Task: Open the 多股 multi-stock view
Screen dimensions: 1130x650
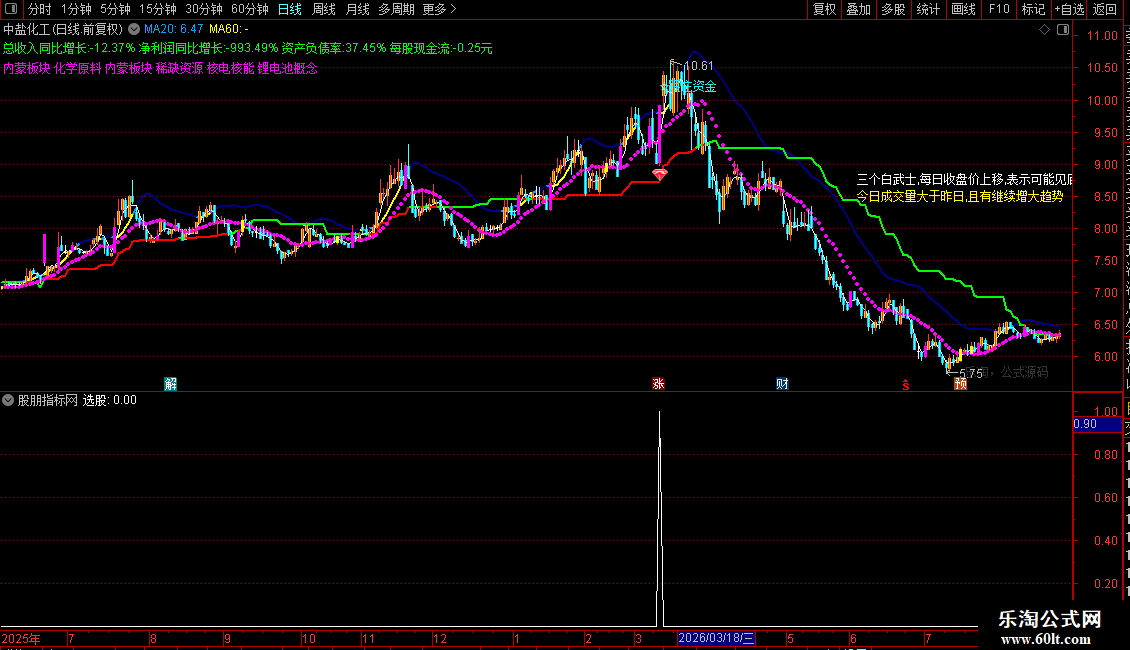Action: 893,9
